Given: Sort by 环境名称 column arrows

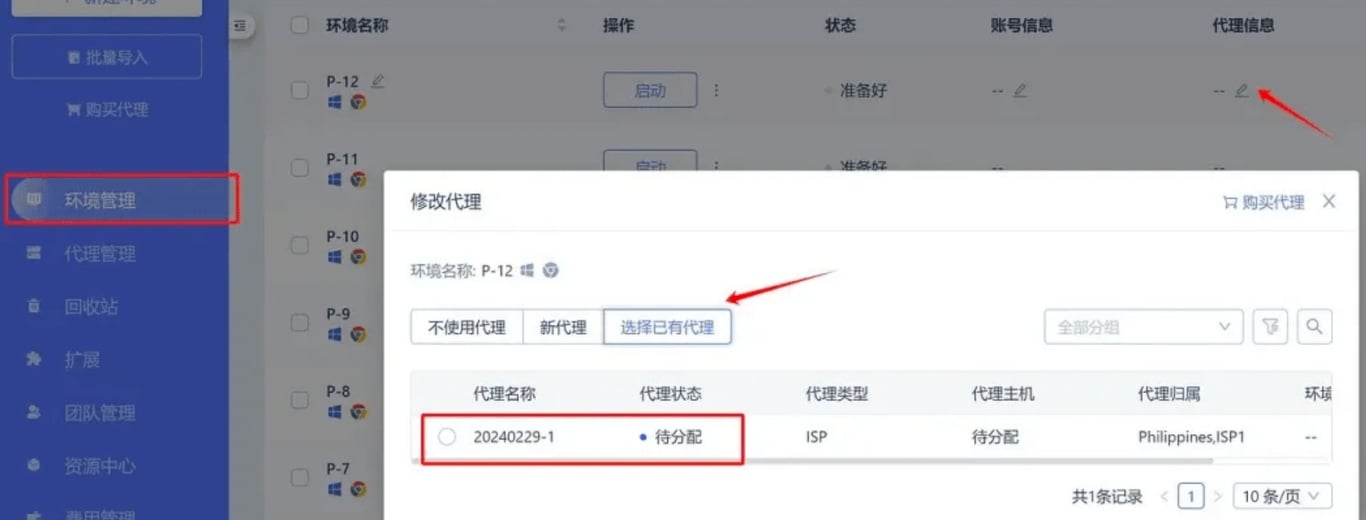Looking at the screenshot, I should click(561, 25).
